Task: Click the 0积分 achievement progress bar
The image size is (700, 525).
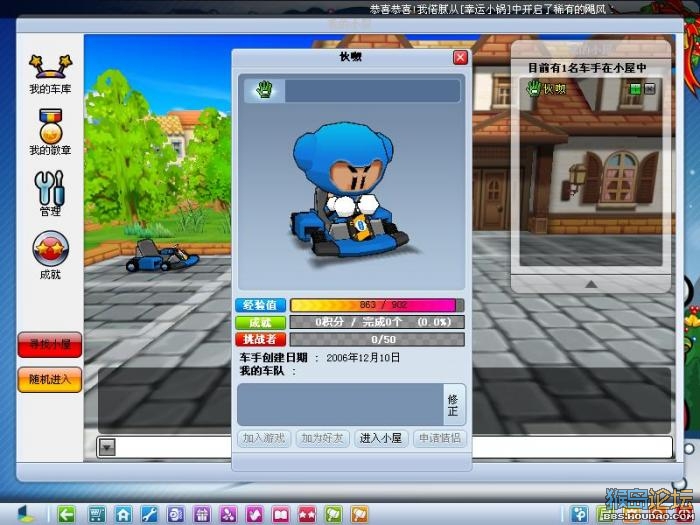Action: (377, 322)
